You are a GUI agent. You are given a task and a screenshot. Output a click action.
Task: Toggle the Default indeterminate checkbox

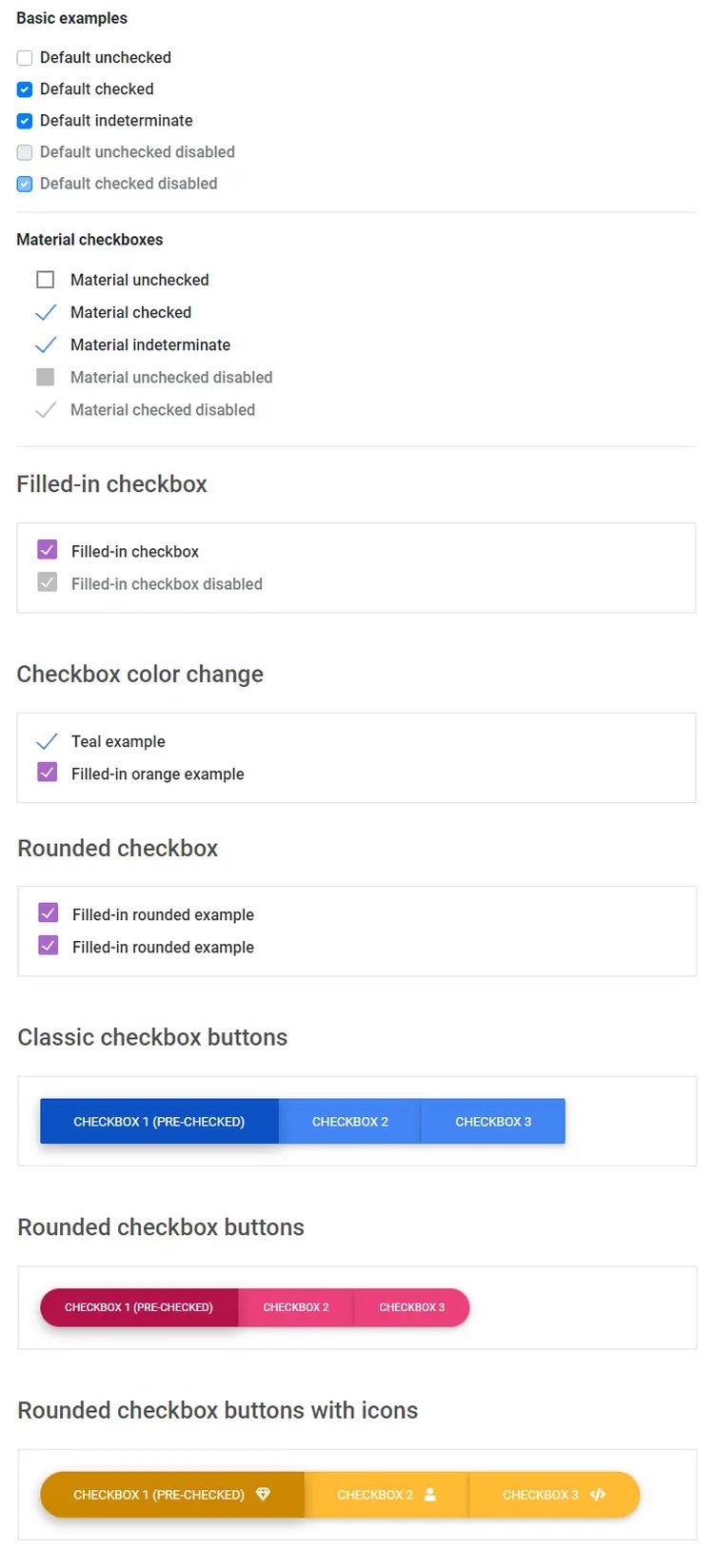[x=24, y=121]
